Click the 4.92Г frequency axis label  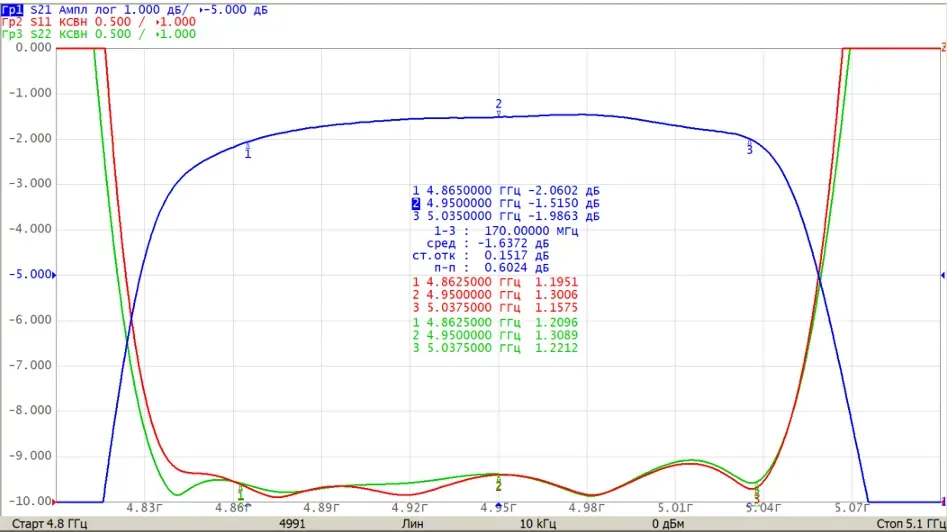(x=409, y=508)
